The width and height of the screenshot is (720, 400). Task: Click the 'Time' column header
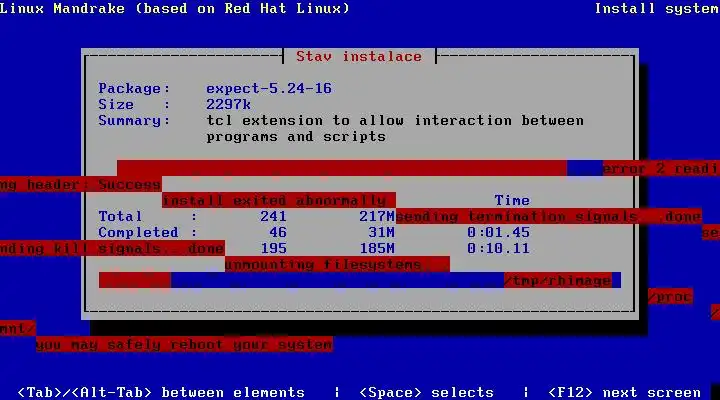512,200
